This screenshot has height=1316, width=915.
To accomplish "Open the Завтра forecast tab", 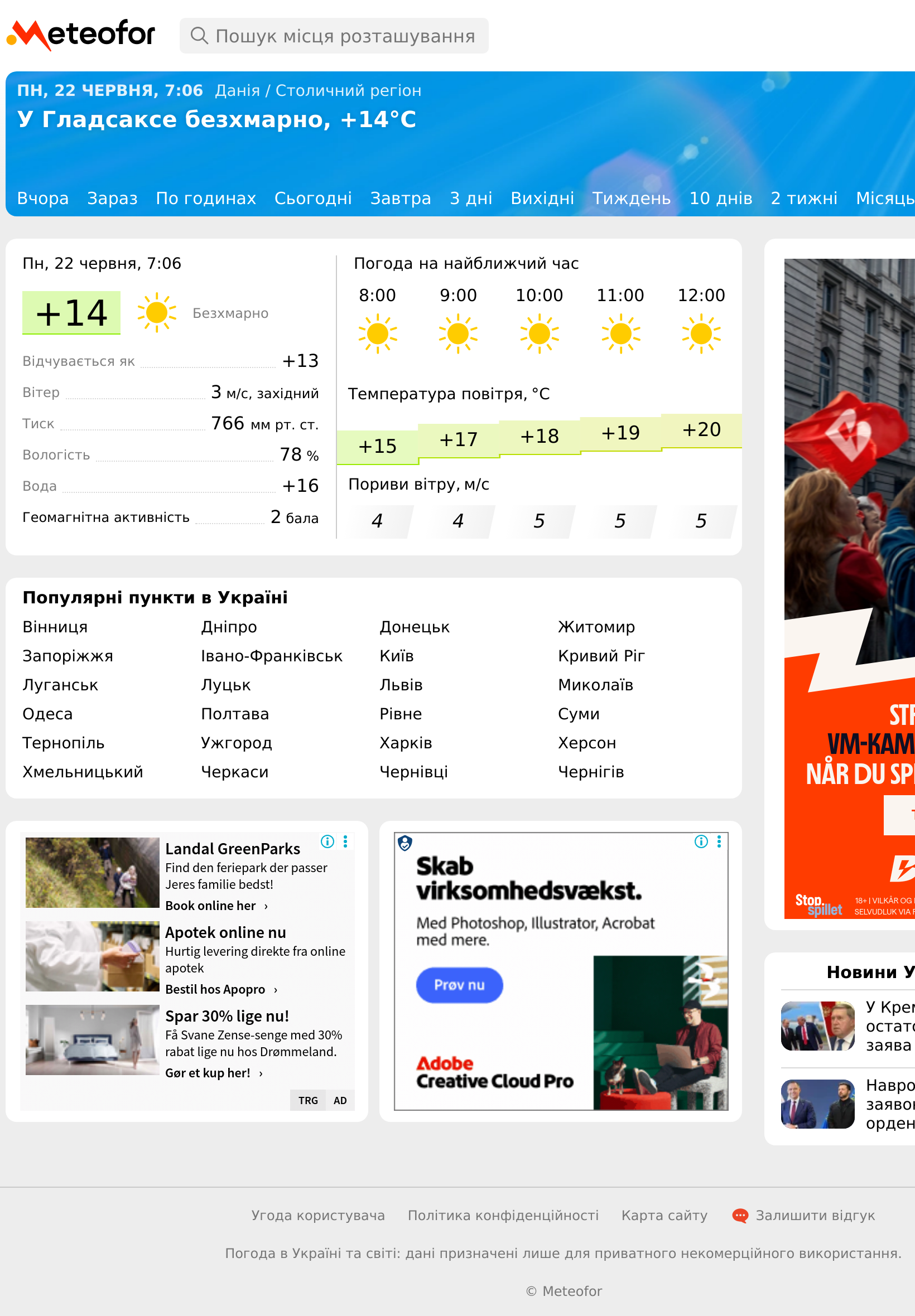I will click(401, 198).
